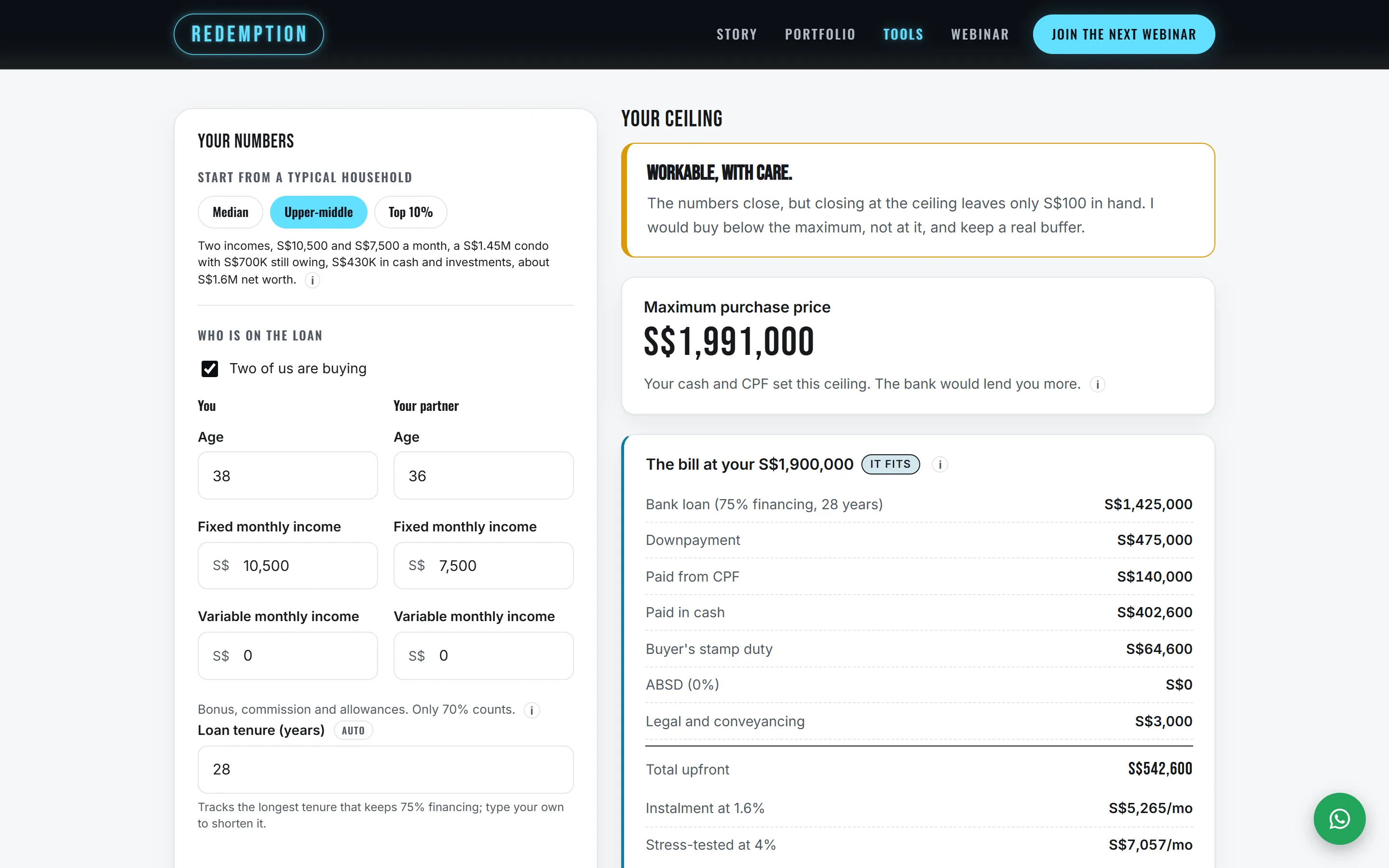This screenshot has height=868, width=1389.
Task: Open the Webinar menu item
Action: (x=980, y=34)
